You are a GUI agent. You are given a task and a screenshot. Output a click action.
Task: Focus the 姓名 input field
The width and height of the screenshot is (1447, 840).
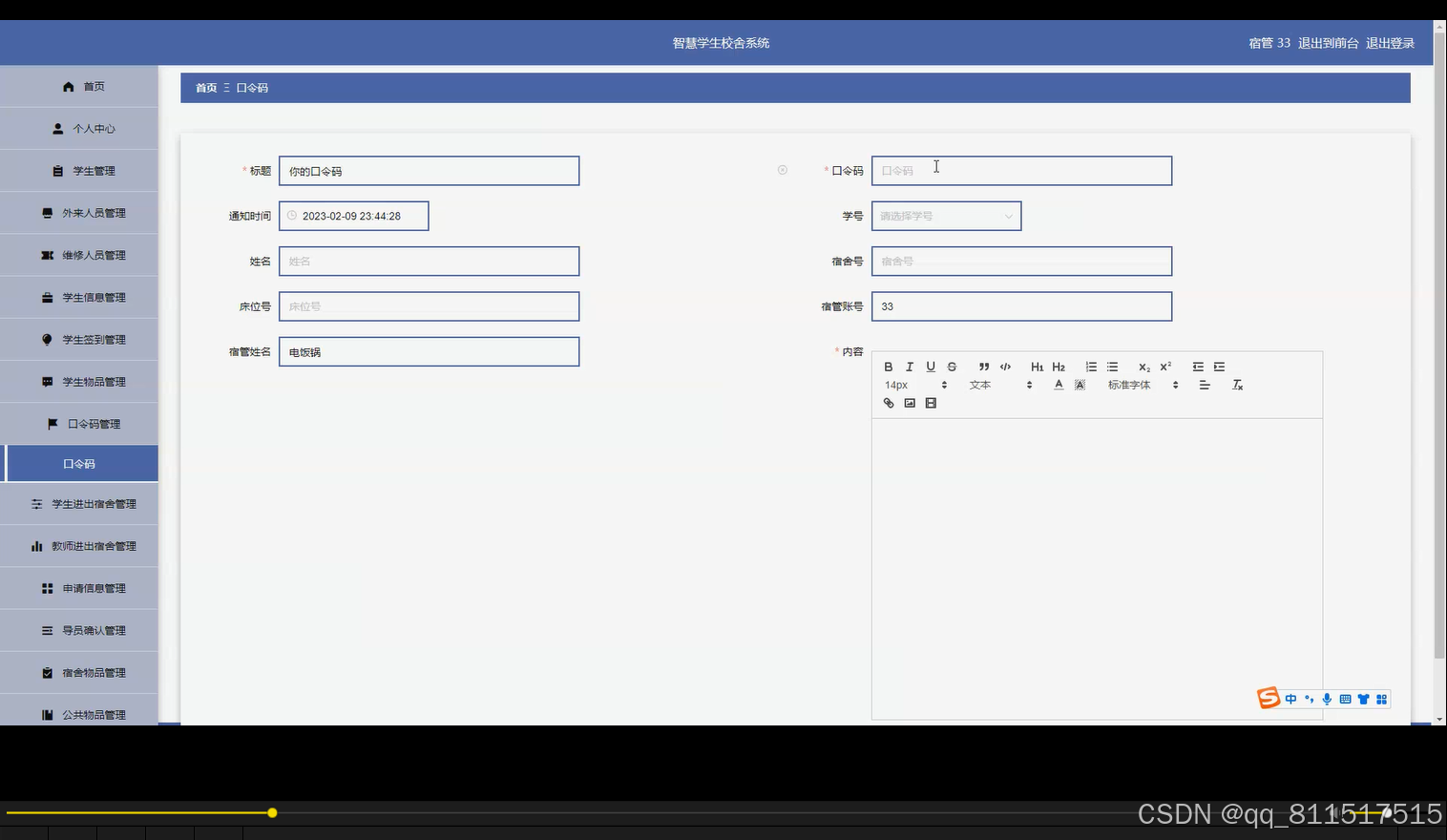click(x=429, y=262)
